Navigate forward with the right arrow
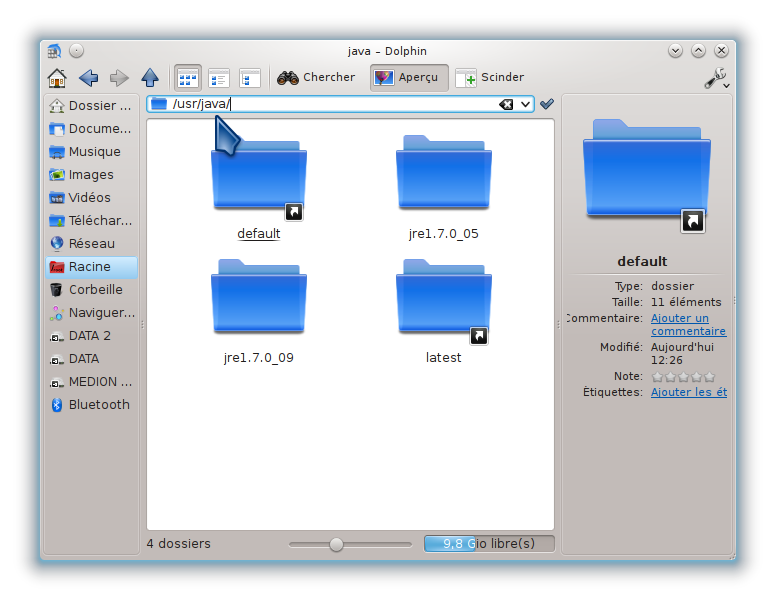Screen dimensions: 776x600 point(119,78)
